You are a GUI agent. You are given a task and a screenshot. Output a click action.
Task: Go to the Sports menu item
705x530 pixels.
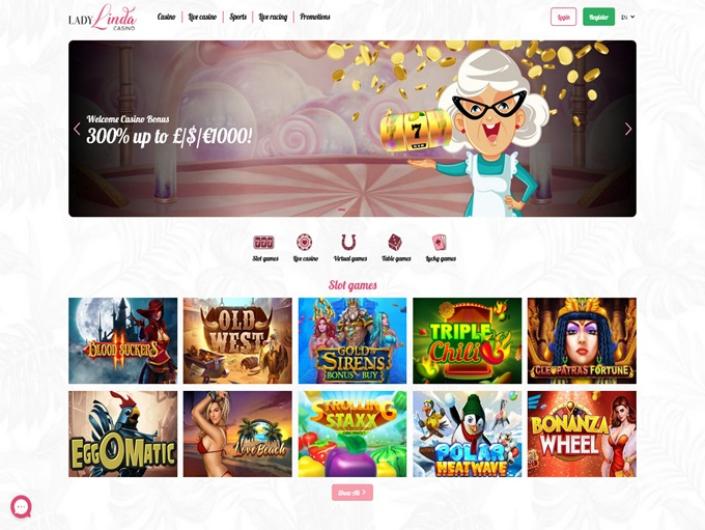tap(238, 17)
